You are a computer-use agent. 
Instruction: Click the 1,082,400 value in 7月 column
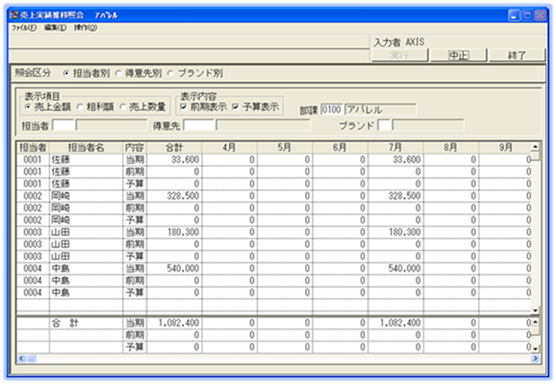(x=395, y=323)
